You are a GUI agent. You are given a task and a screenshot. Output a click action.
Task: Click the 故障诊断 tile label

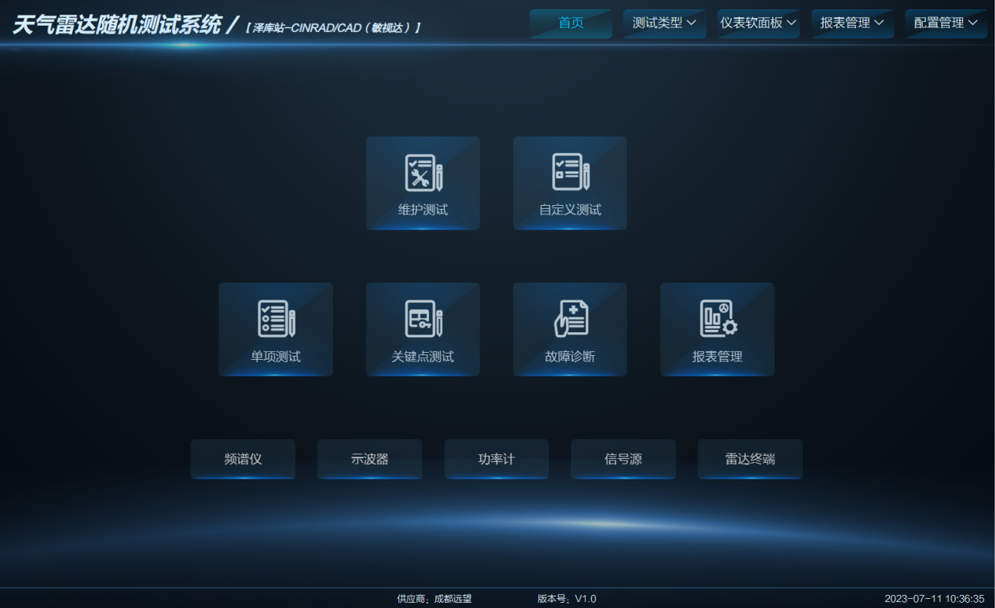pyautogui.click(x=570, y=356)
